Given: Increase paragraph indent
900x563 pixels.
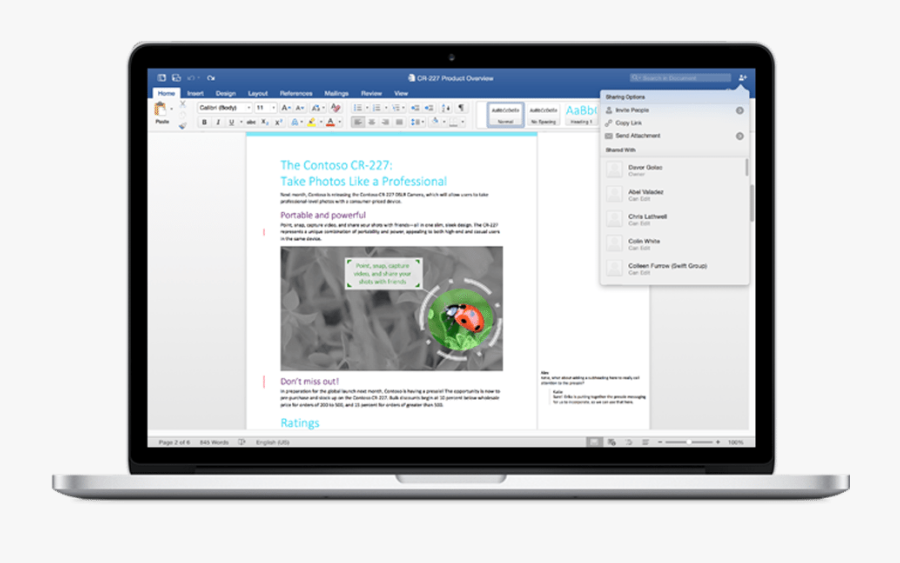Looking at the screenshot, I should pos(429,108).
